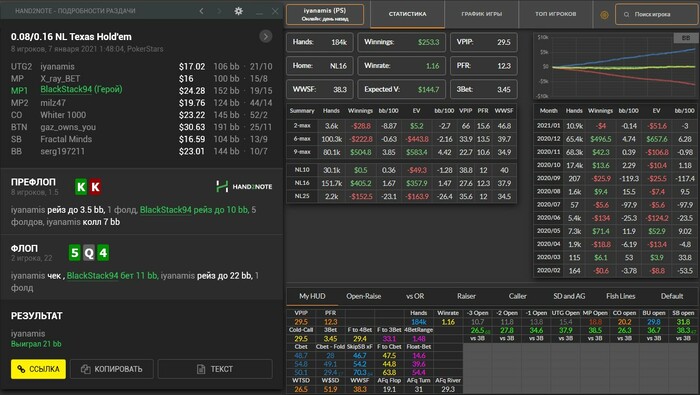Click the Winnings $253.3 stat box

401,42
